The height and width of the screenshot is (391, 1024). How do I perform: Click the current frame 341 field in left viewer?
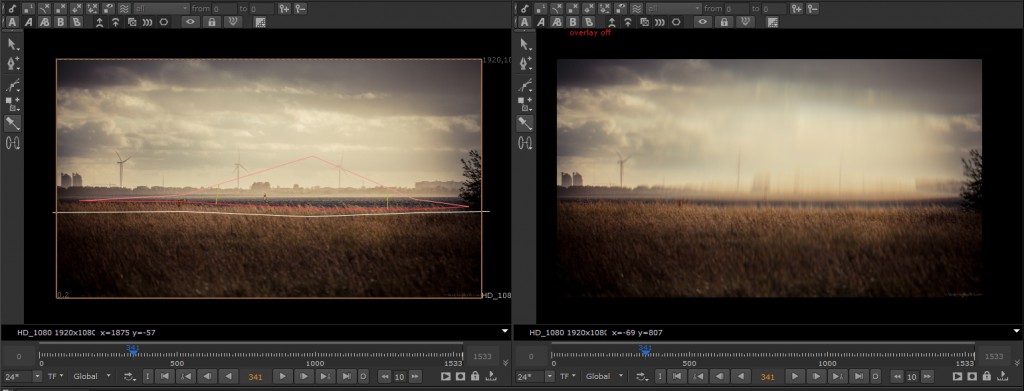[255, 377]
